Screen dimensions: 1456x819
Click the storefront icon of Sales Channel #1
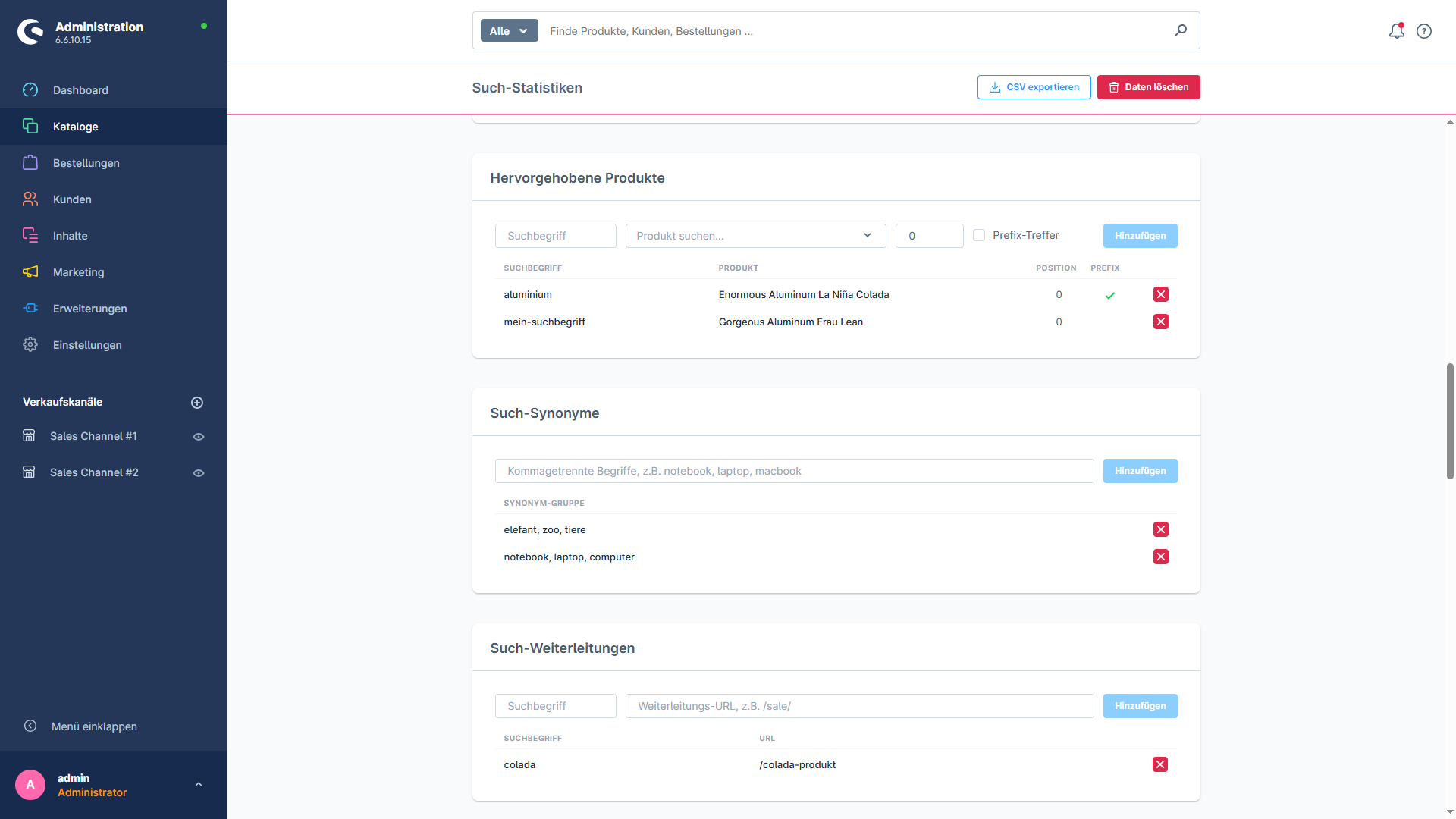(x=29, y=436)
